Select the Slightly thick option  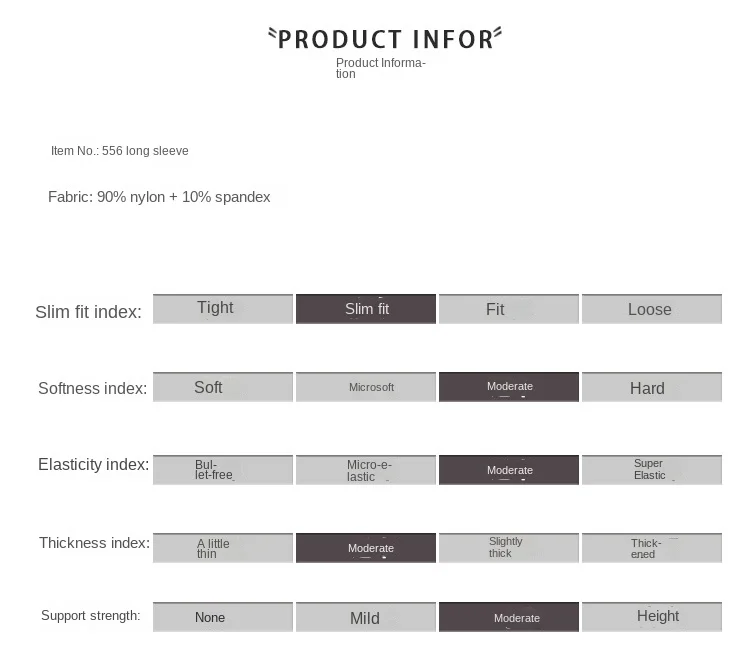click(509, 548)
